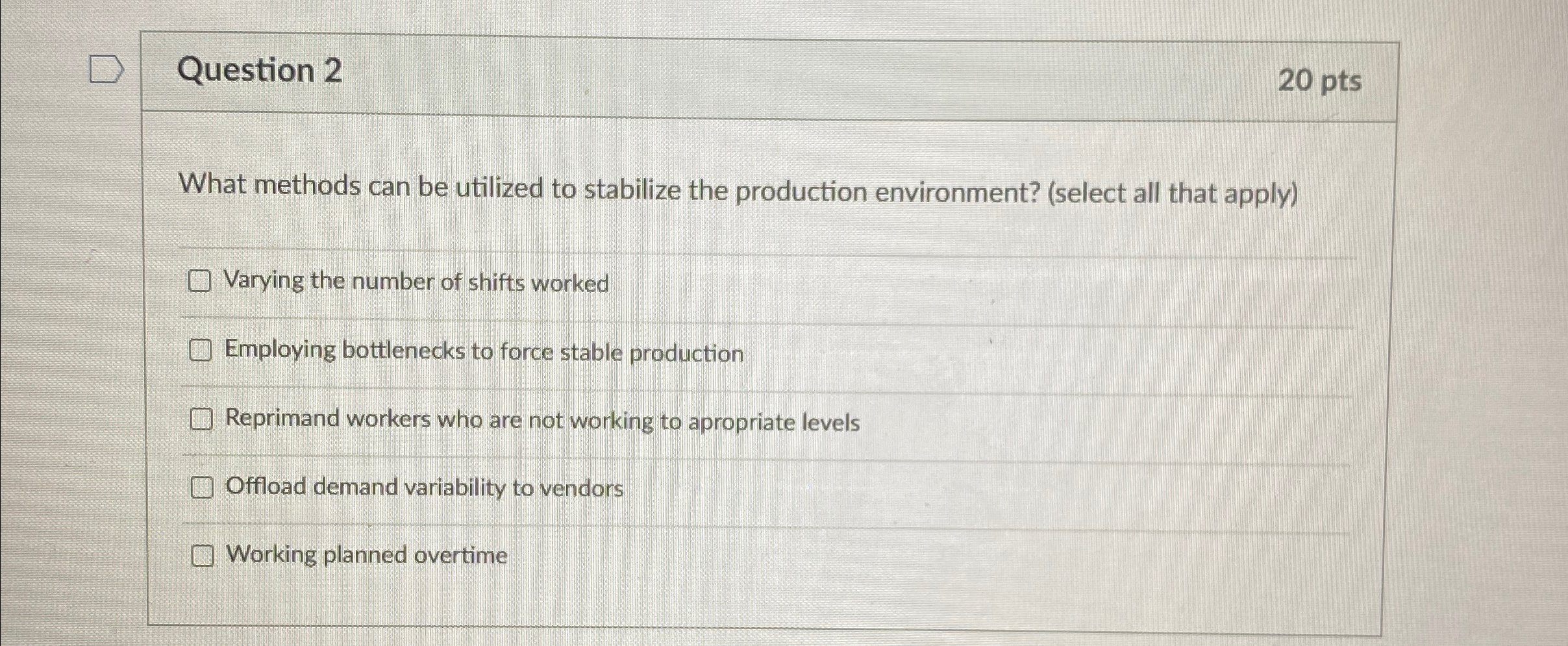Check the 'Working planned overtime' answer box

click(x=202, y=556)
